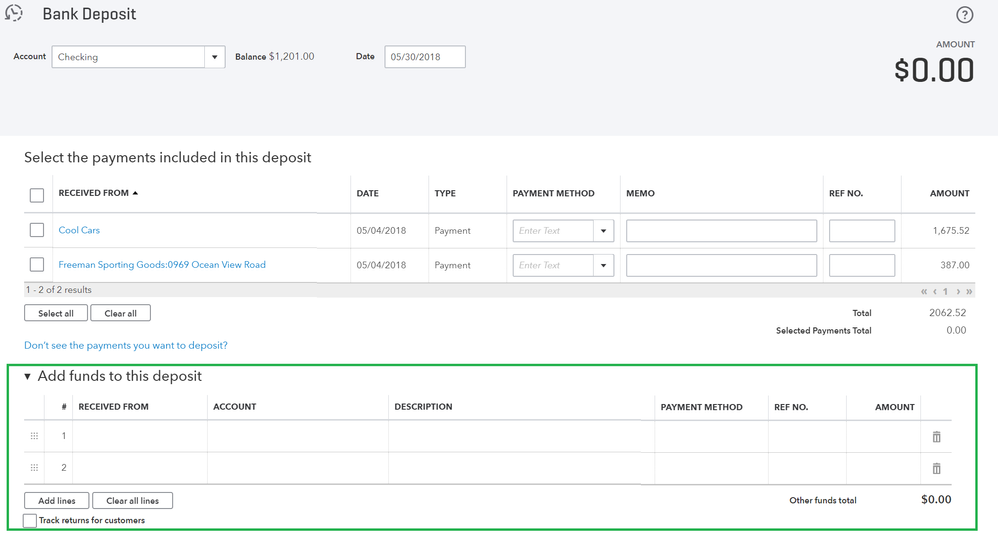Click the Add lines button
The height and width of the screenshot is (537, 998).
[x=57, y=500]
